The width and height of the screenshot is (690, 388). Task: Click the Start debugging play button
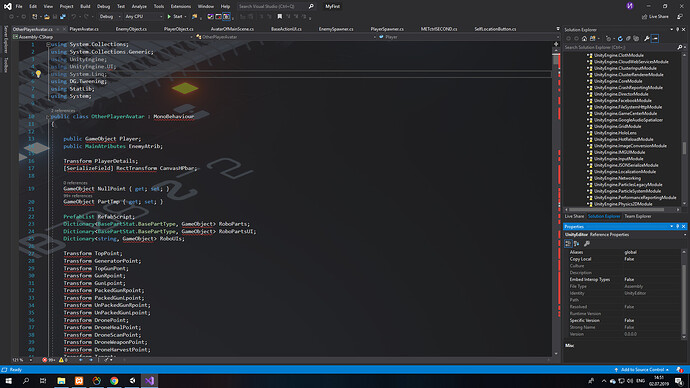[x=175, y=17]
